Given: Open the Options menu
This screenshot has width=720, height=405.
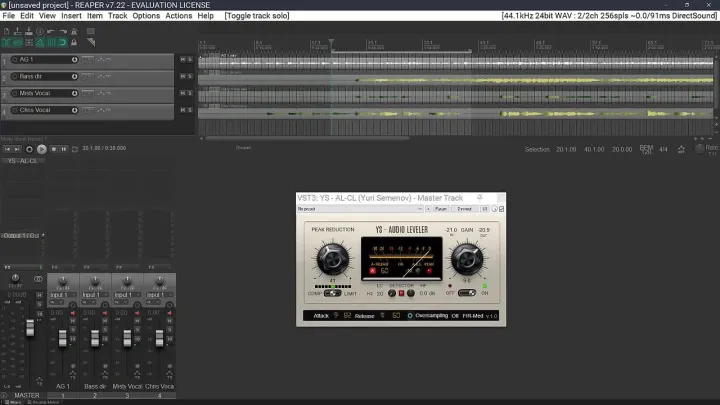Looking at the screenshot, I should tap(146, 16).
